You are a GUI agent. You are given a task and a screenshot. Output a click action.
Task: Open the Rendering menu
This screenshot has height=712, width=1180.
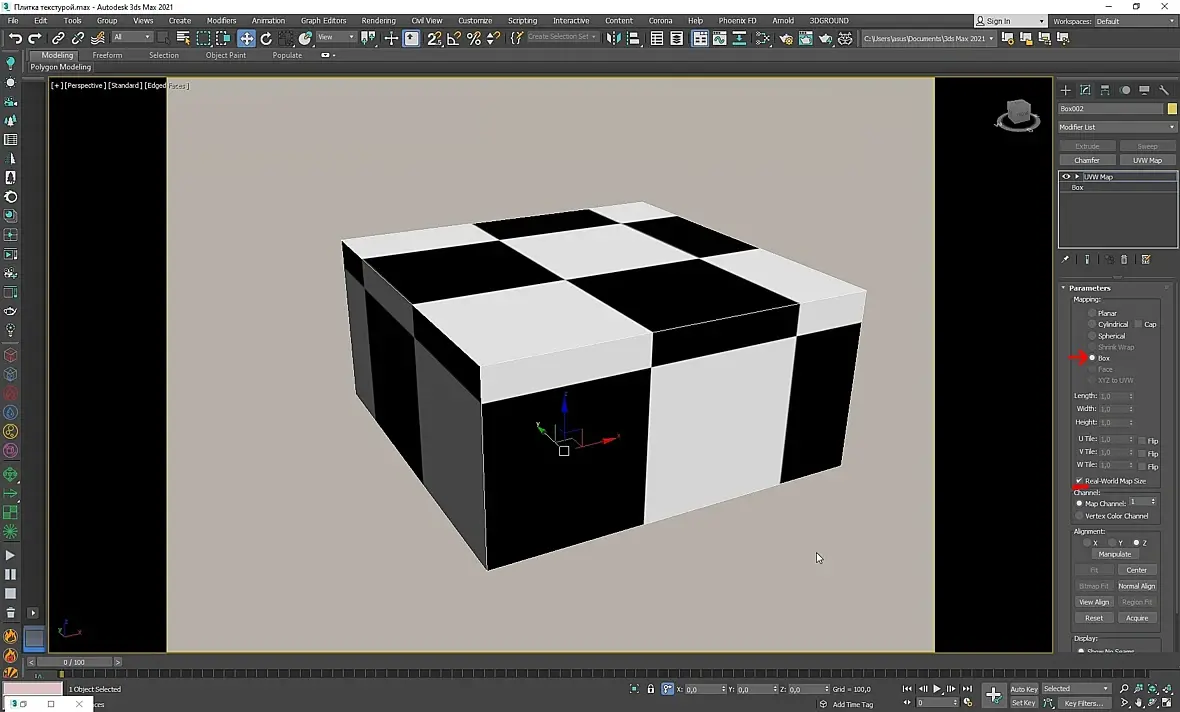pyautogui.click(x=378, y=20)
